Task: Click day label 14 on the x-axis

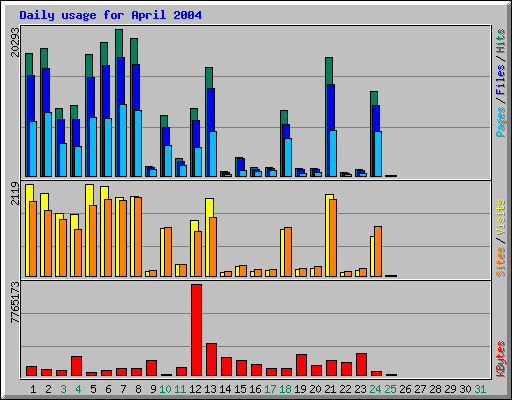Action: point(225,389)
